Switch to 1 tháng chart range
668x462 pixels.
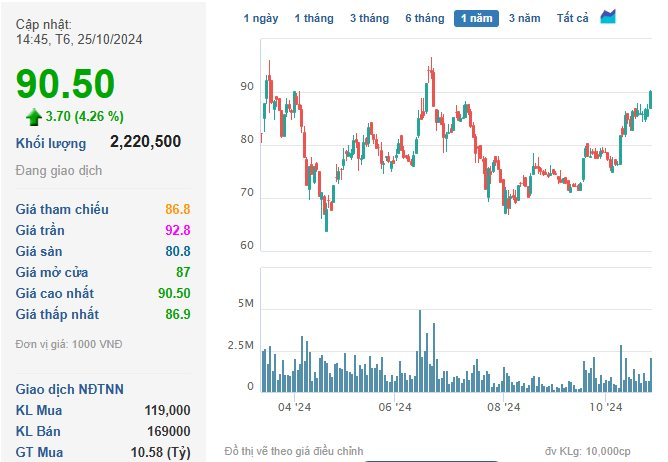315,18
